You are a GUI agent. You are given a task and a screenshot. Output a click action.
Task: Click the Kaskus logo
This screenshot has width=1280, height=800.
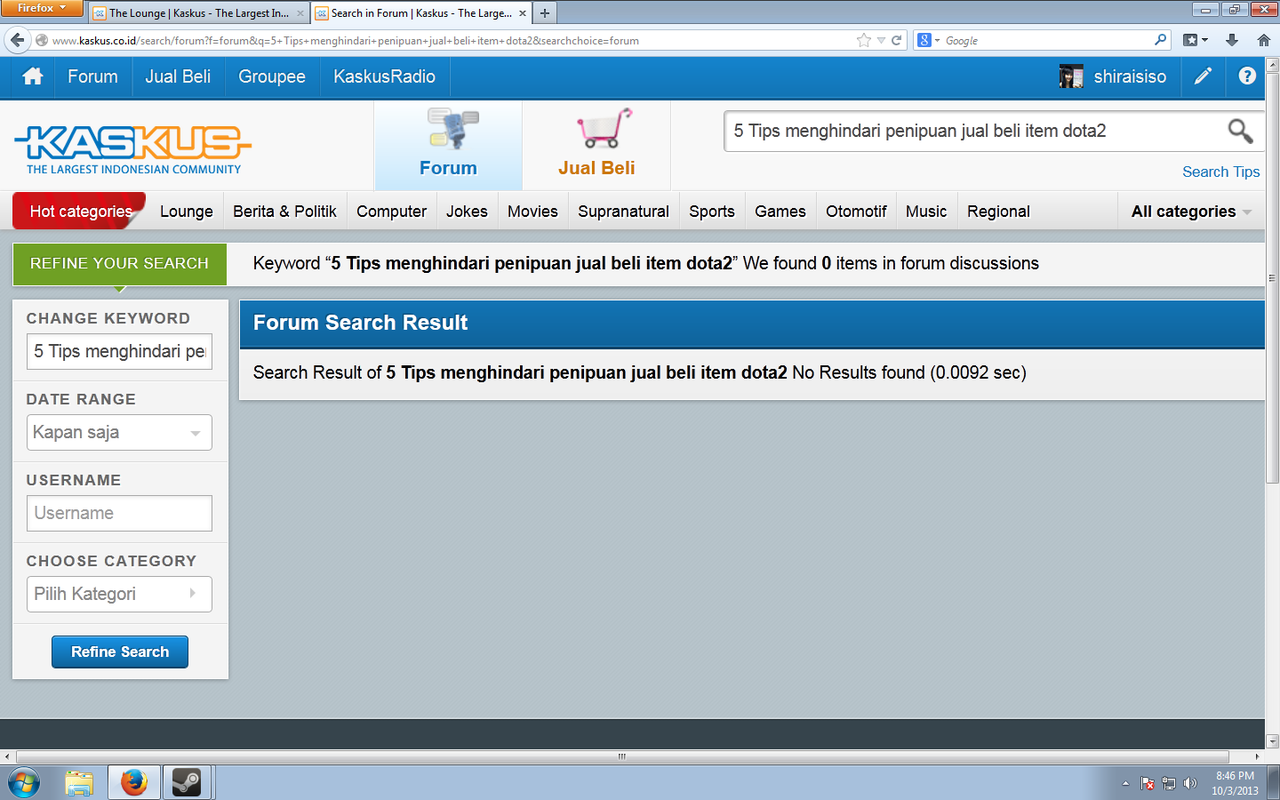click(133, 148)
